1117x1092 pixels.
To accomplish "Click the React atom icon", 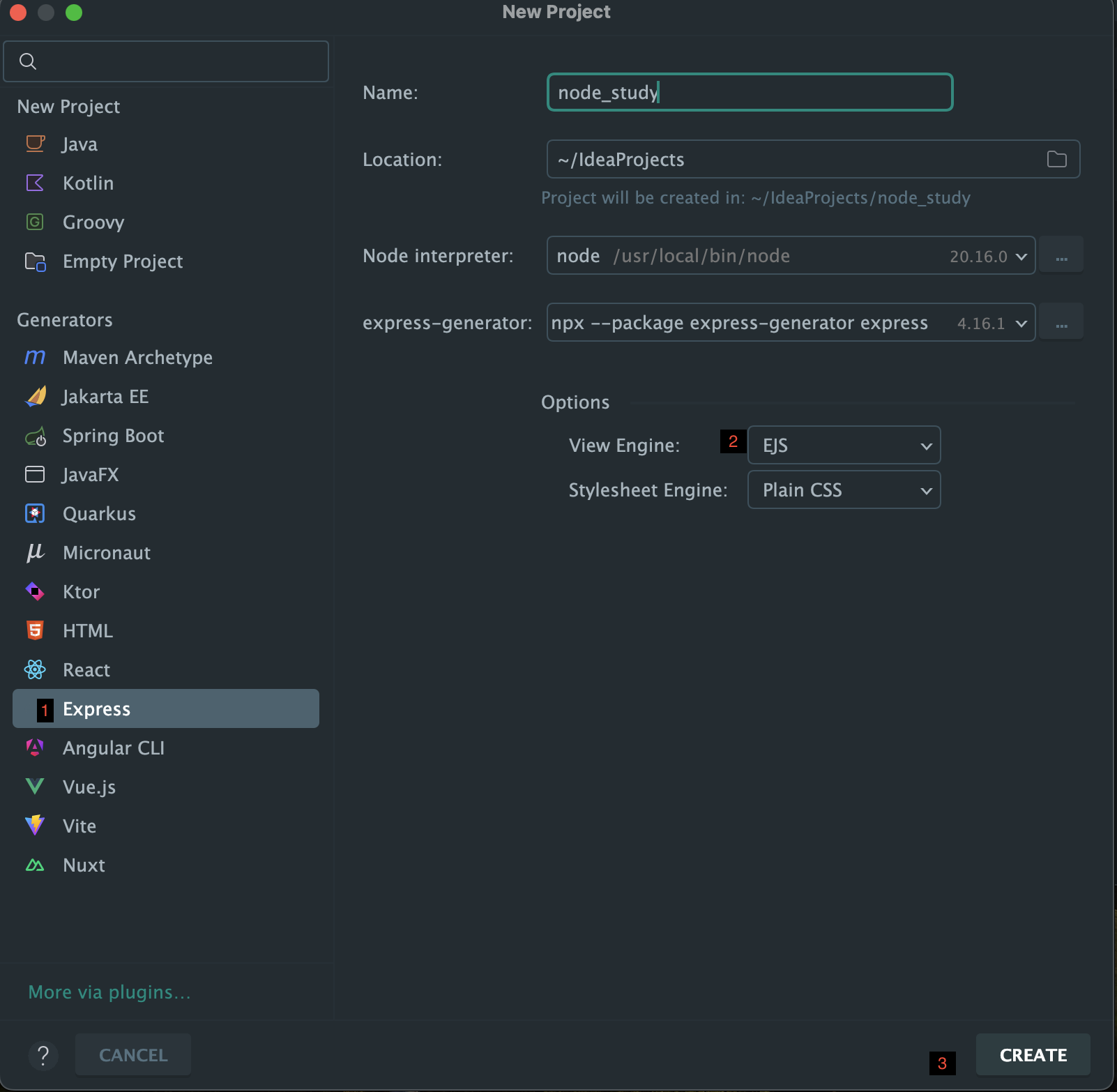I will (x=35, y=669).
